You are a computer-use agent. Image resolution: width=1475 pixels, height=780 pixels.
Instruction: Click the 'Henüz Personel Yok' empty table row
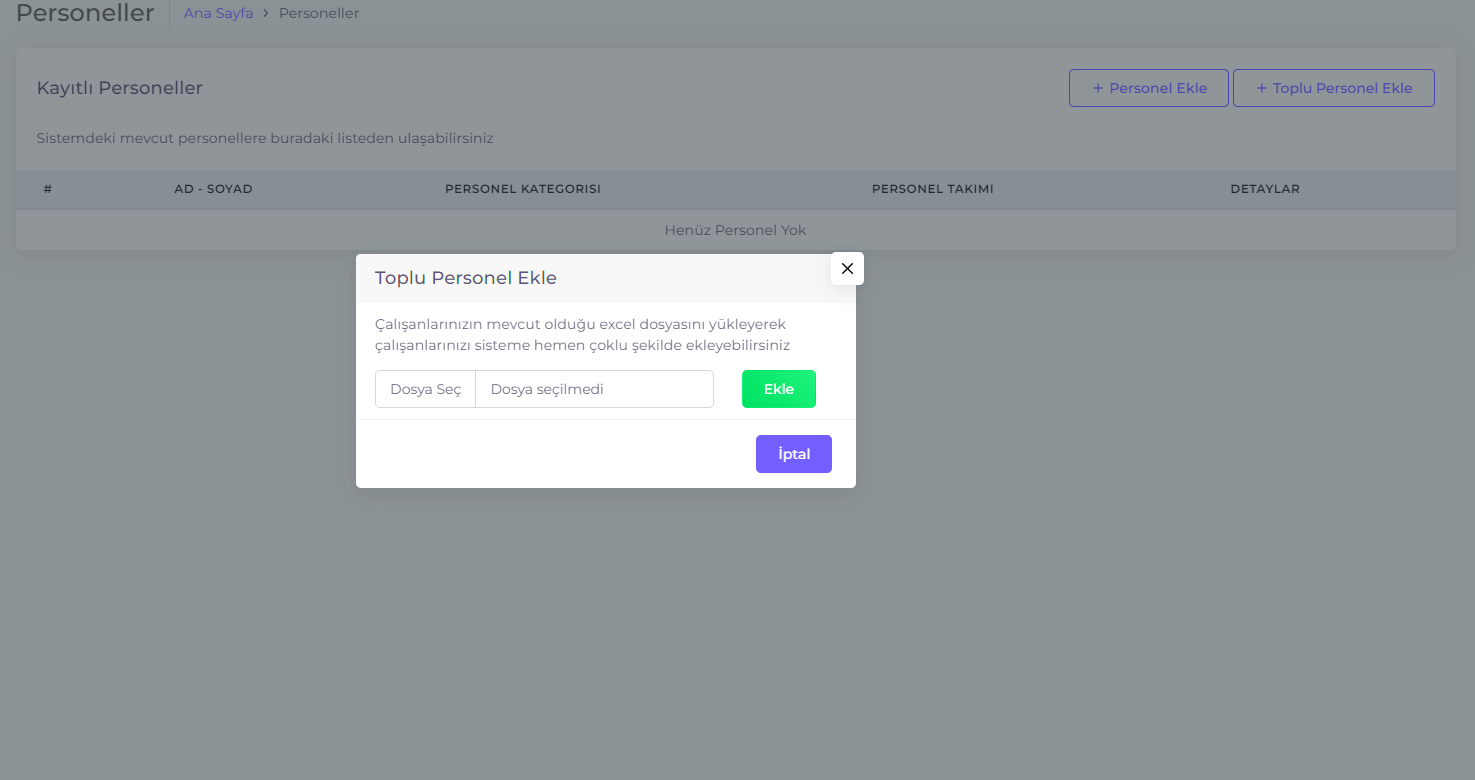coord(735,230)
